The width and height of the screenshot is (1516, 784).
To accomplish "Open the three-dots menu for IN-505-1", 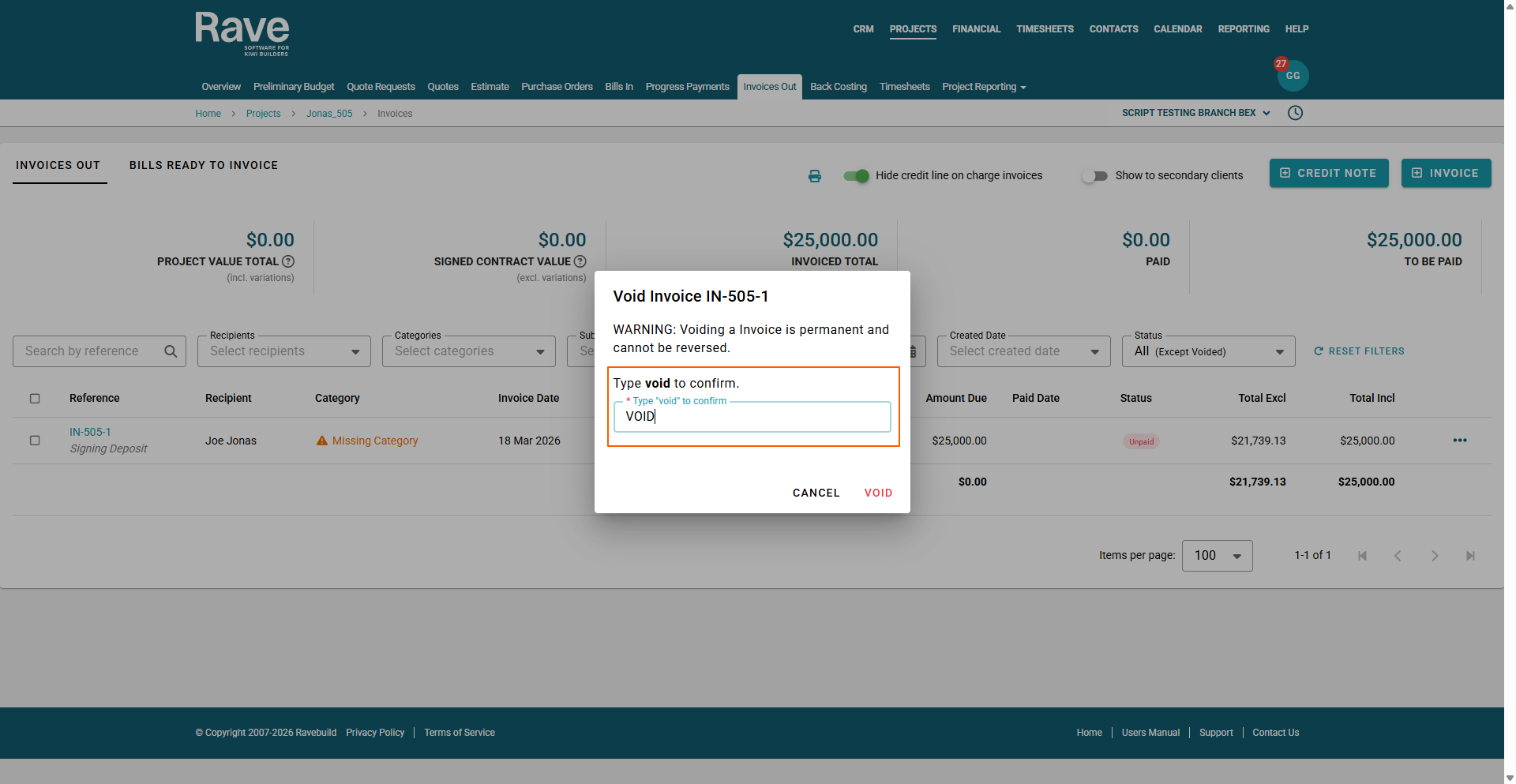I will (1460, 441).
